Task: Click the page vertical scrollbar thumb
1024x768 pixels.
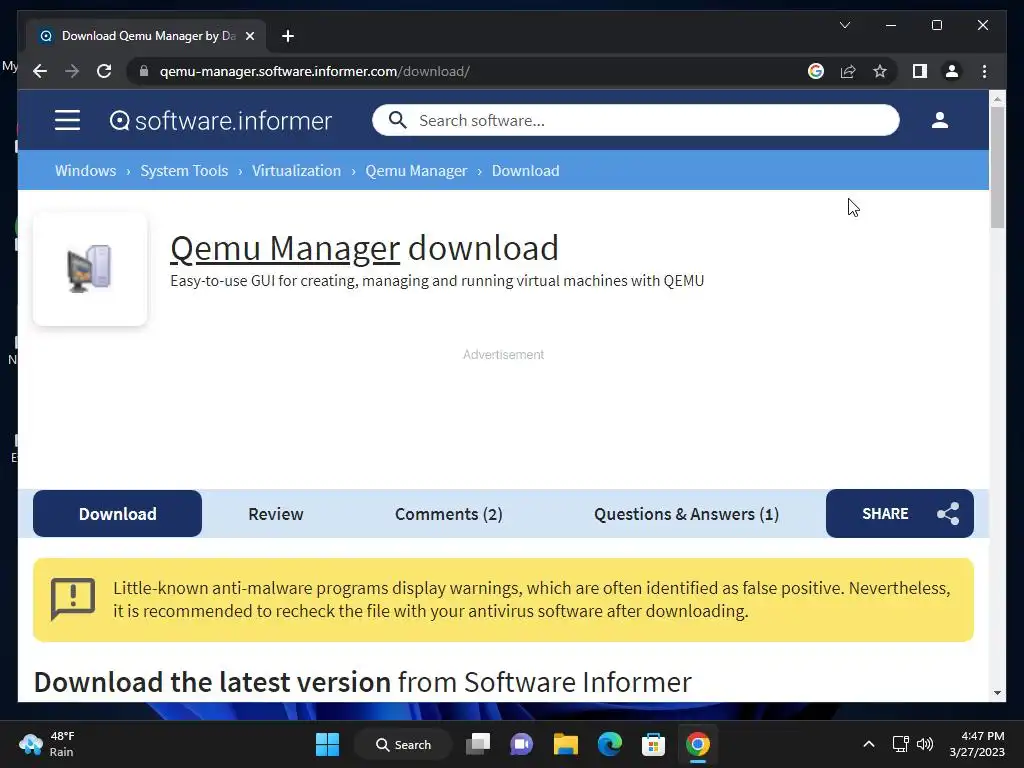Action: pos(997,167)
